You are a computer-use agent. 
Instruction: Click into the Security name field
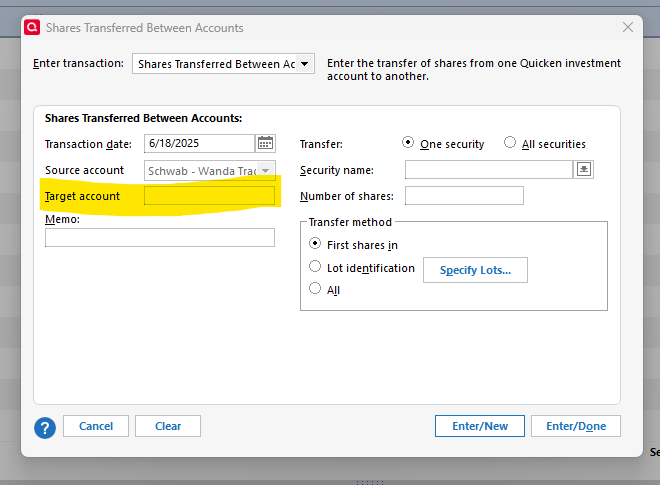click(489, 170)
